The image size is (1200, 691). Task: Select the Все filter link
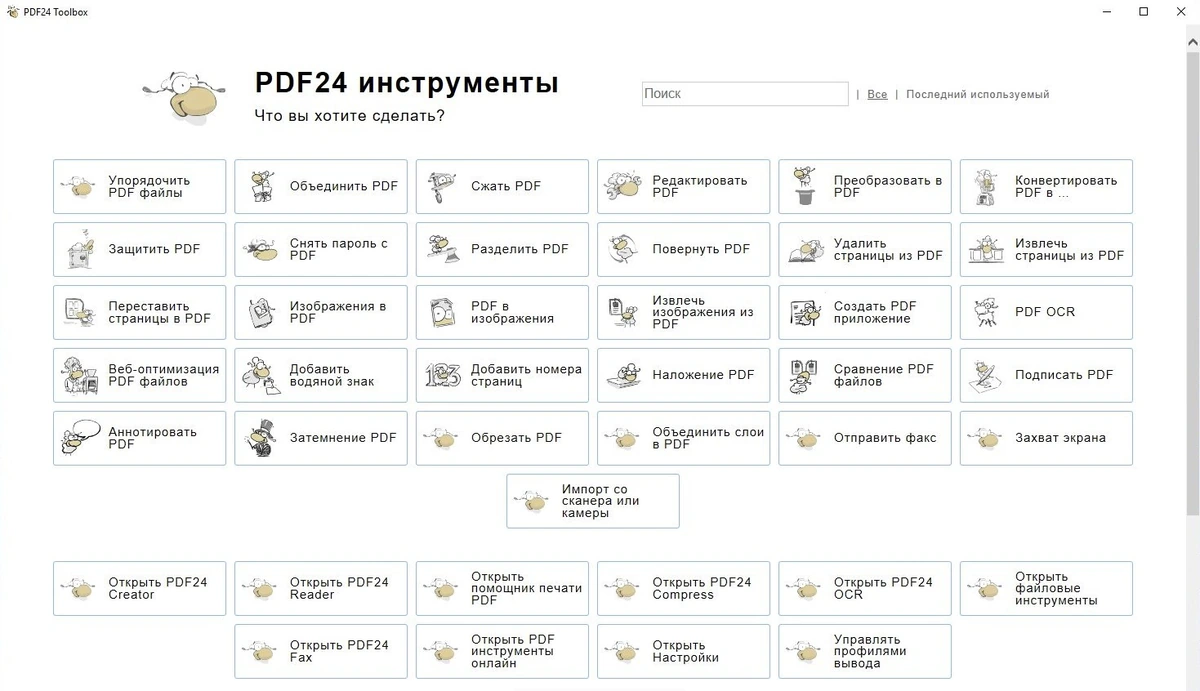[877, 94]
